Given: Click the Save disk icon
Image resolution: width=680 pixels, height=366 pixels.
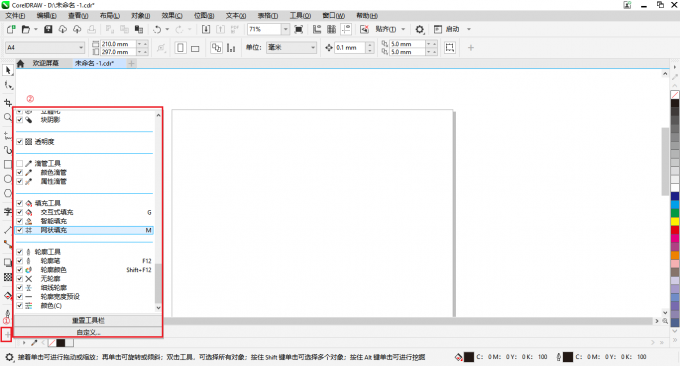Looking at the screenshot, I should click(48, 29).
